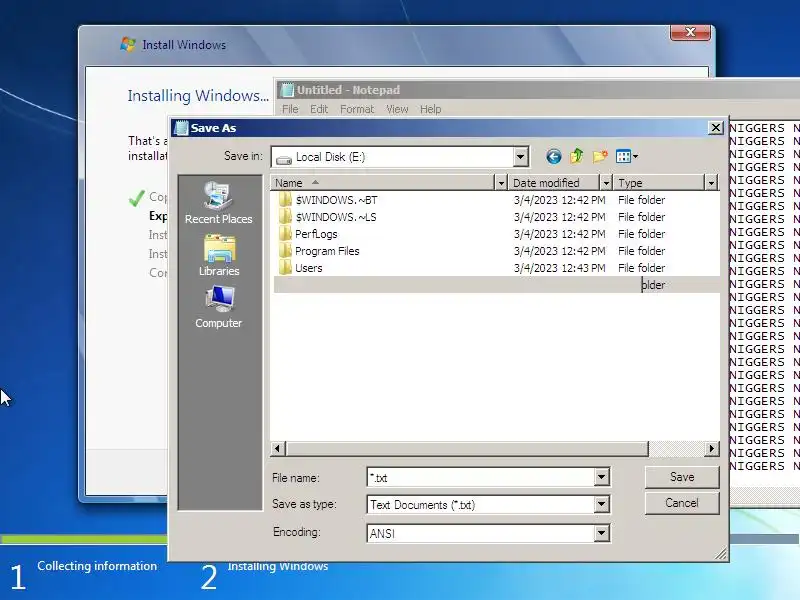800x600 pixels.
Task: Select the PerfLogs folder icon
Action: 286,234
